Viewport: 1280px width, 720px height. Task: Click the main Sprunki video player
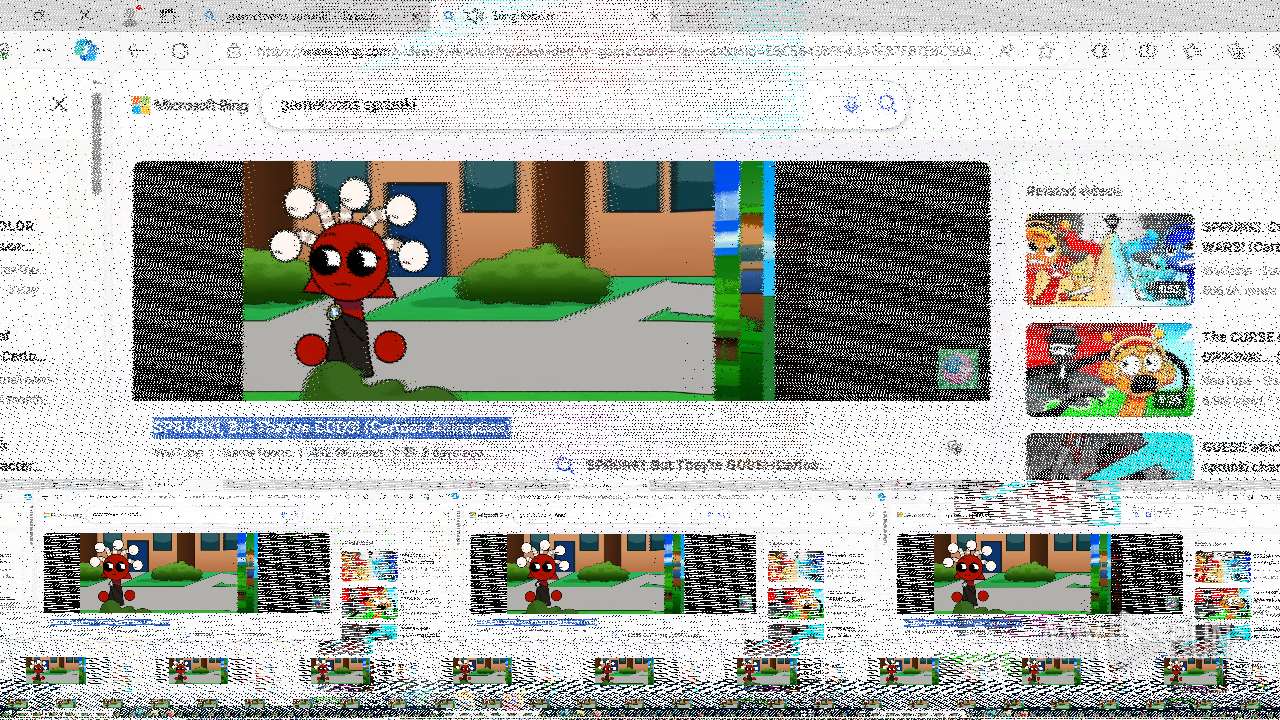(x=561, y=281)
